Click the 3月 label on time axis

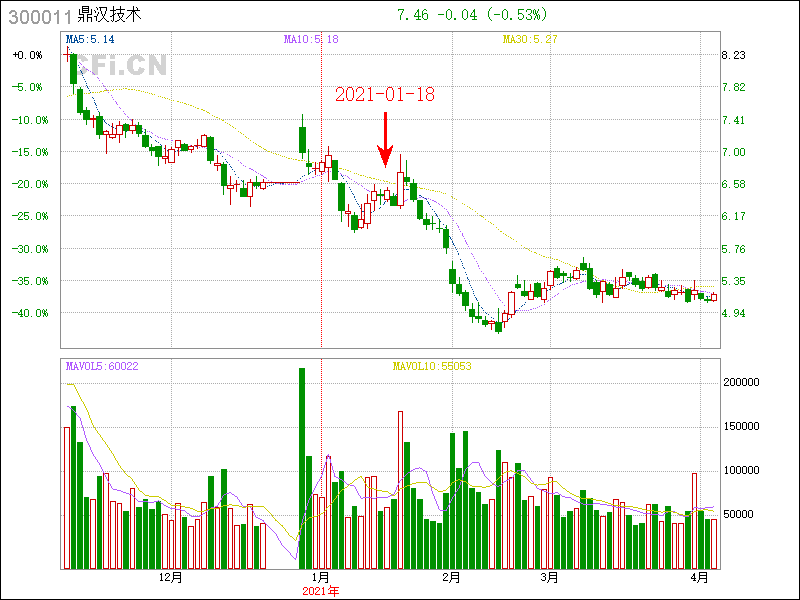[x=548, y=577]
